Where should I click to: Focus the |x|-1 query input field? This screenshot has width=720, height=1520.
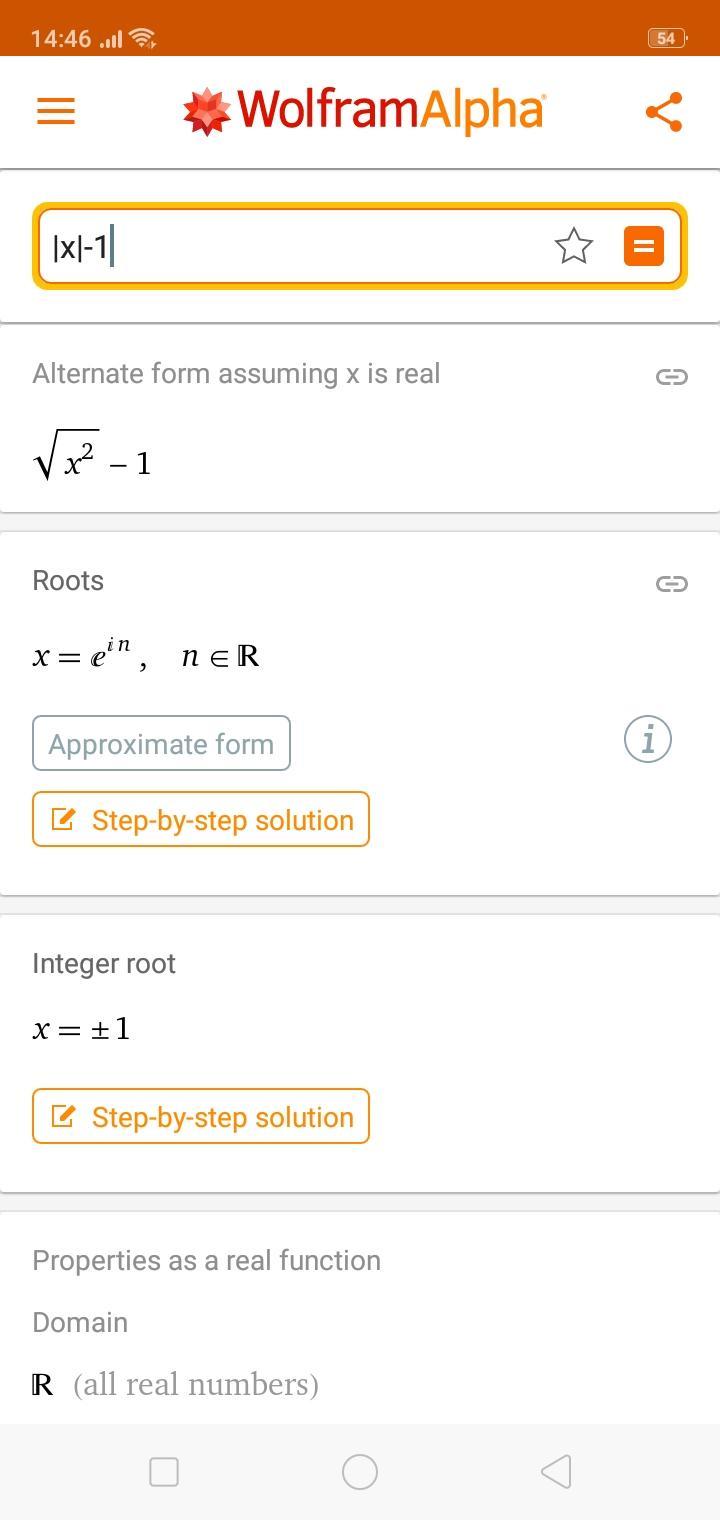click(x=295, y=246)
